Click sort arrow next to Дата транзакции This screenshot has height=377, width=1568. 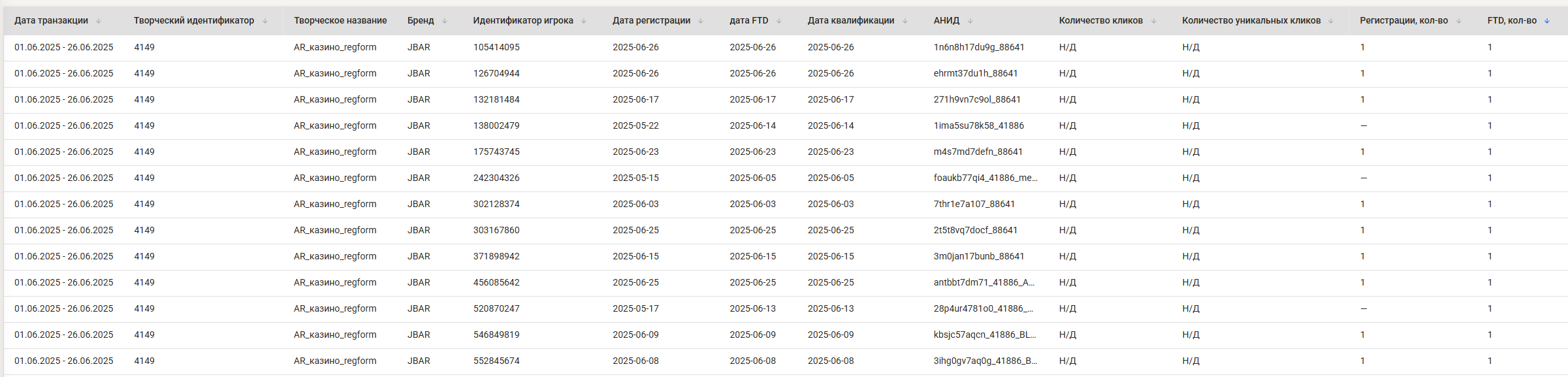99,21
